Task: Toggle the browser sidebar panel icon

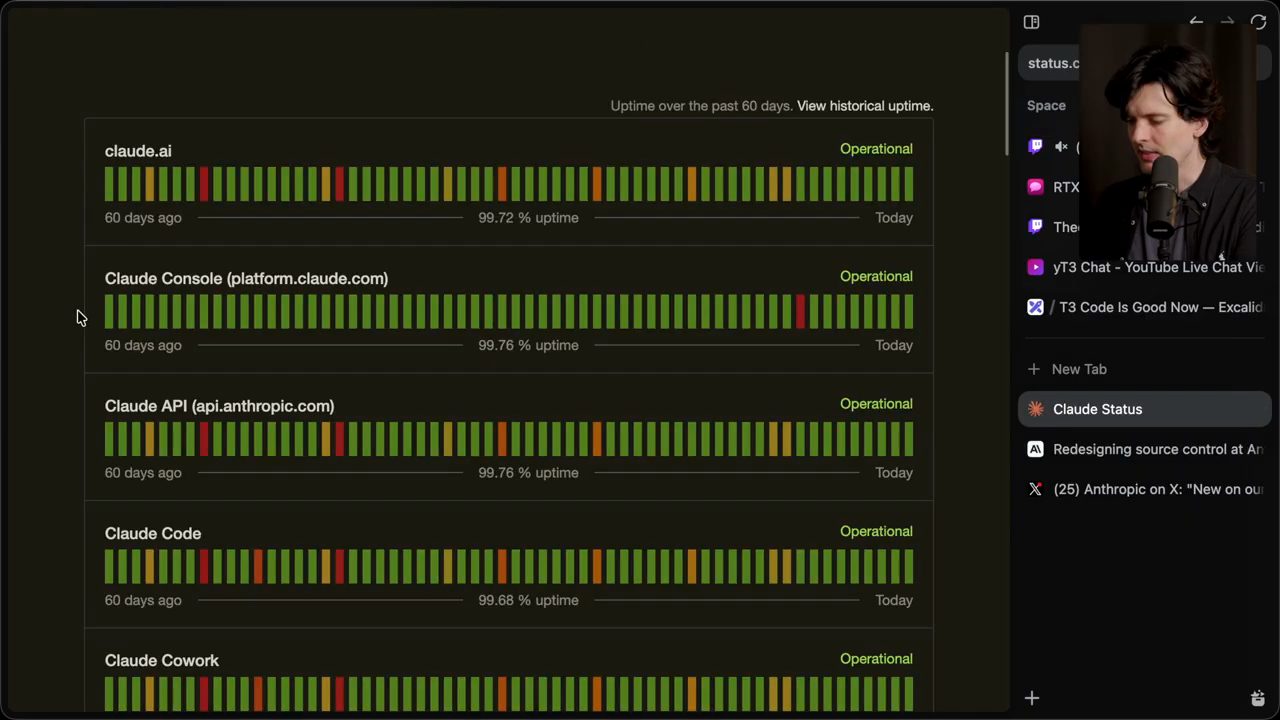Action: [x=1031, y=22]
